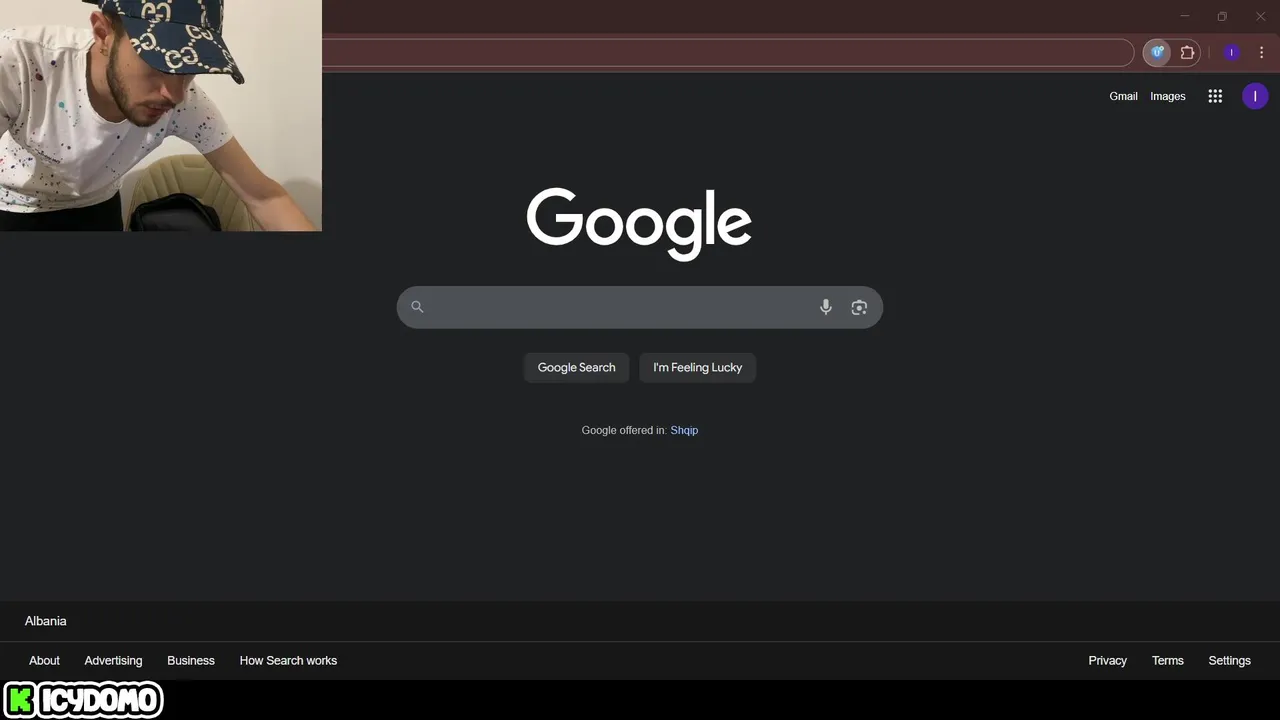Open the Privacy footer link
Screen dimensions: 1280x720
1107,661
